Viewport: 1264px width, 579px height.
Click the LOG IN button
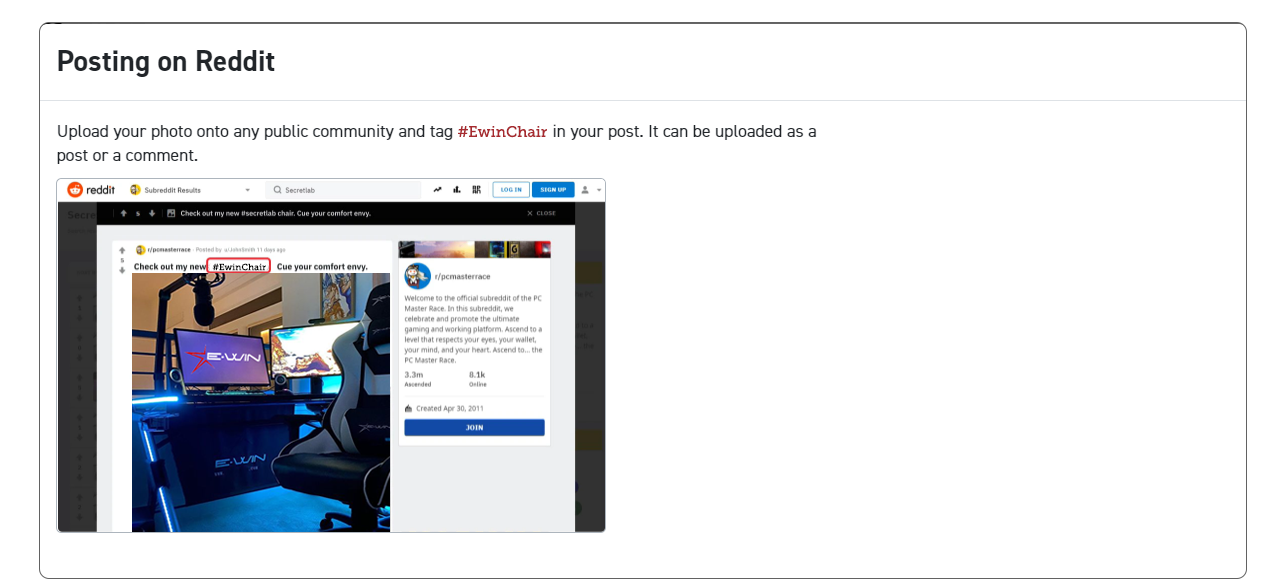(x=511, y=190)
